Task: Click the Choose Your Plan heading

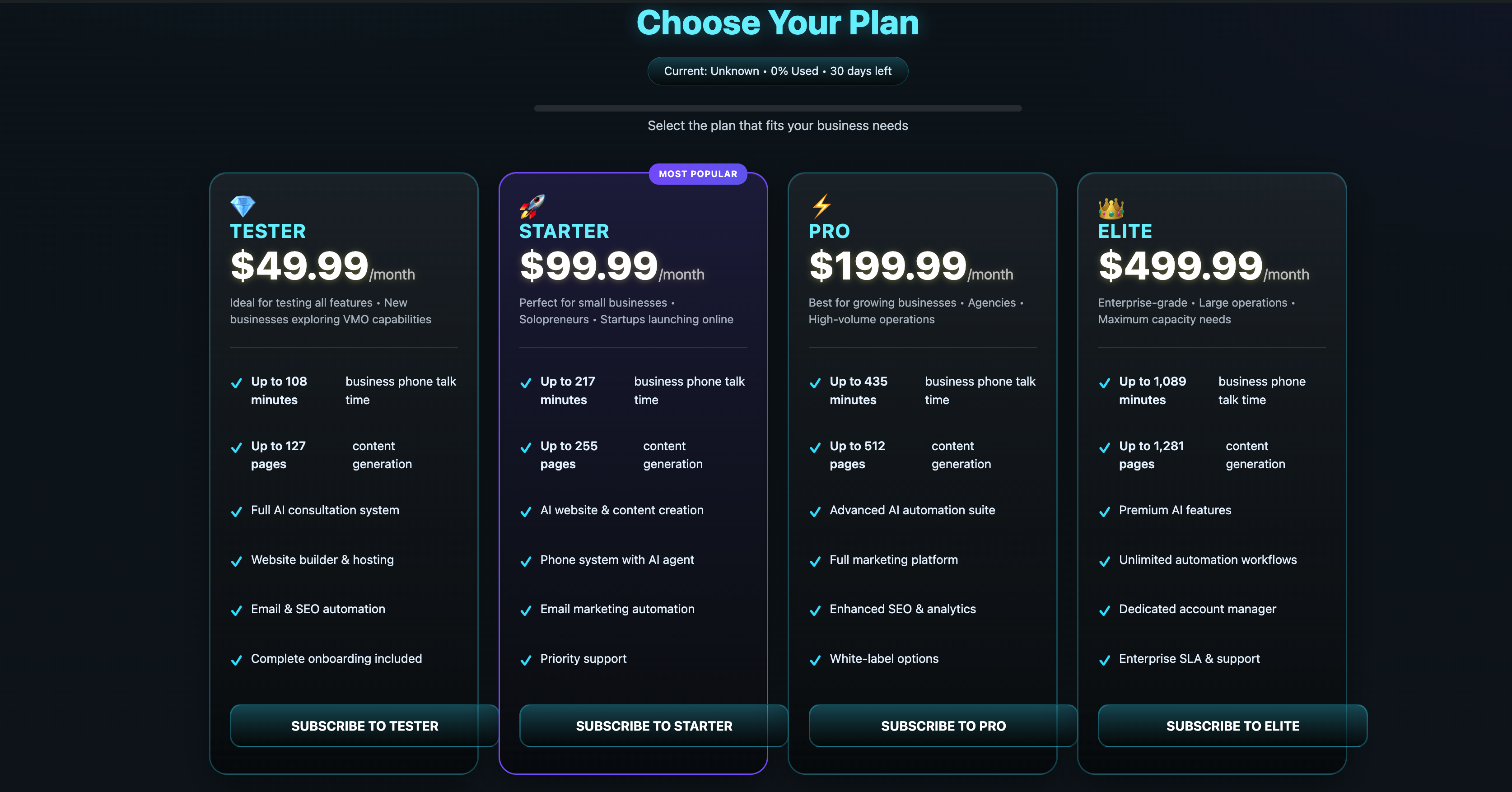Action: (x=778, y=23)
